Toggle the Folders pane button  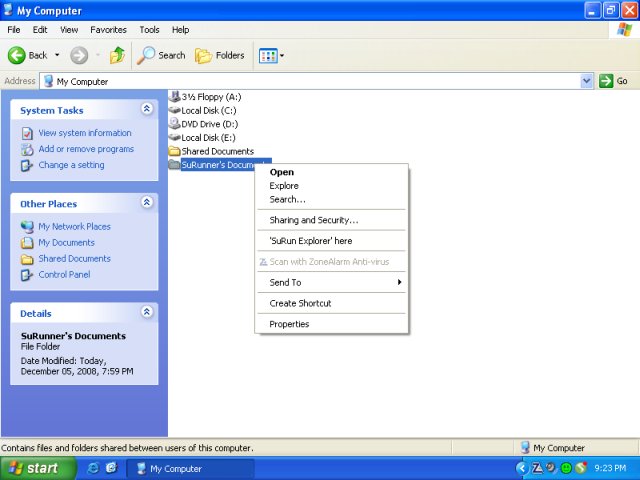(220, 55)
